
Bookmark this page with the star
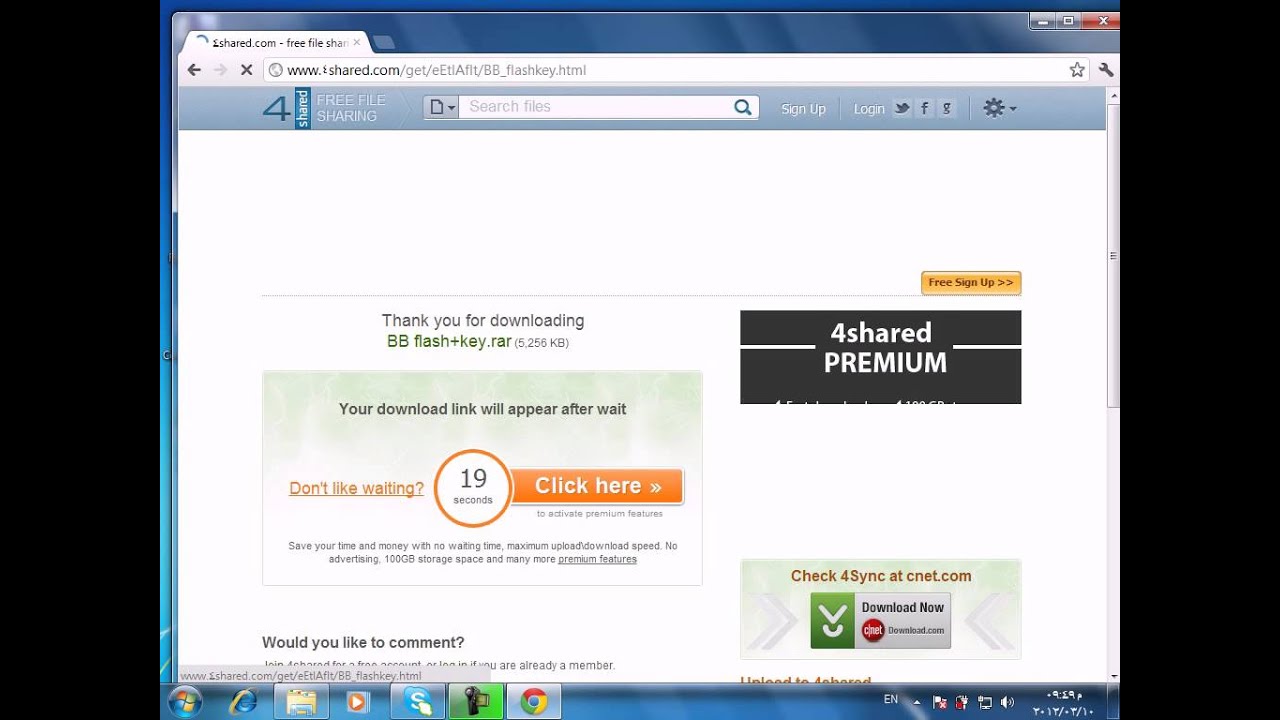(x=1077, y=70)
